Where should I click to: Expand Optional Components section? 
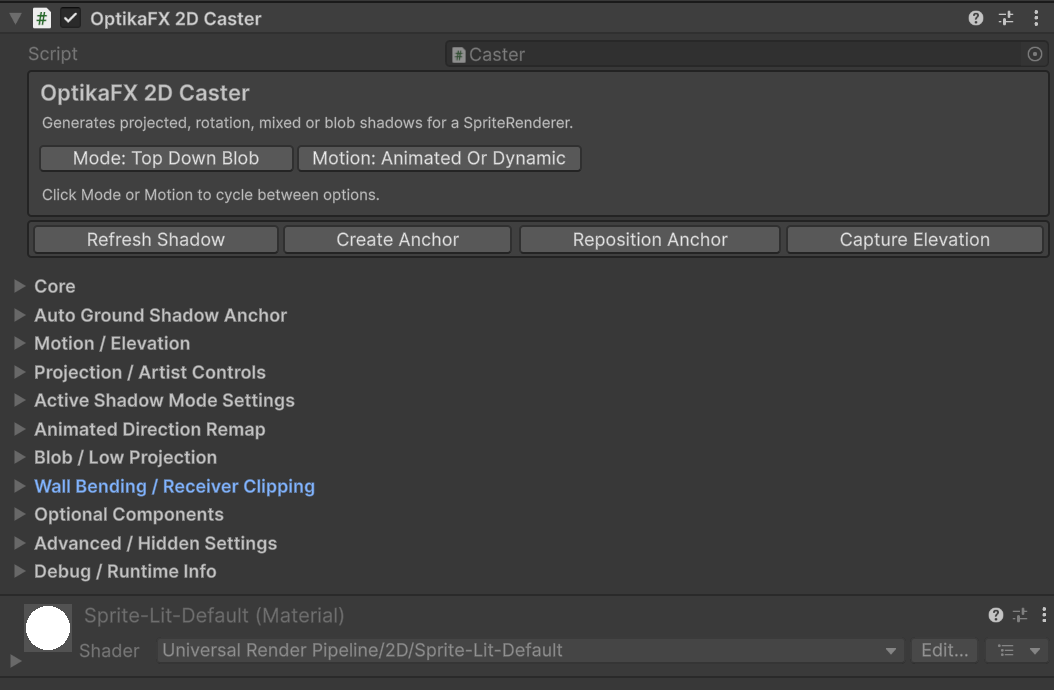pos(19,514)
